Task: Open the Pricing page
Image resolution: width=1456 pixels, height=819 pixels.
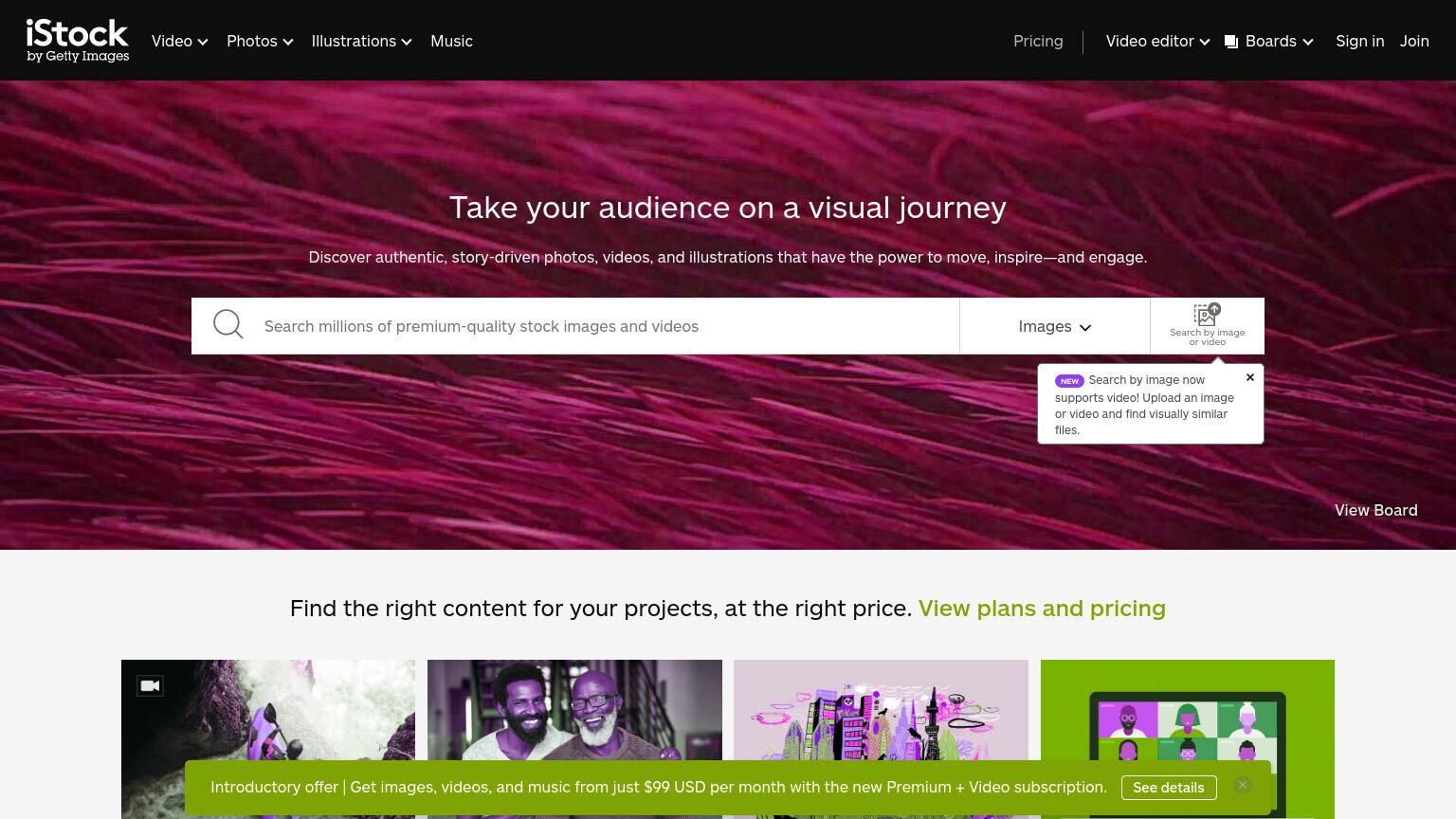Action: point(1038,41)
